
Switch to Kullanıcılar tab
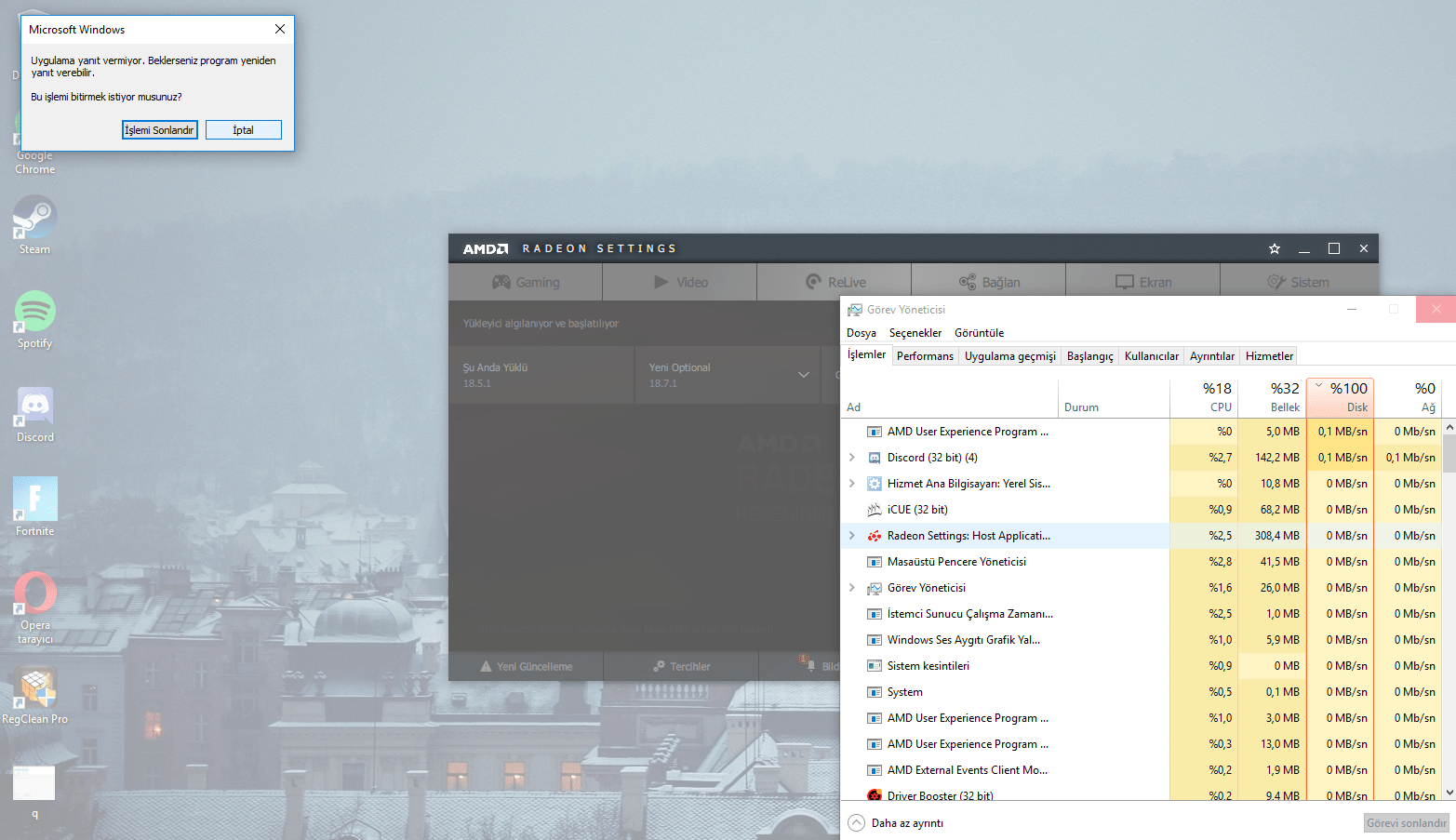(x=1152, y=356)
